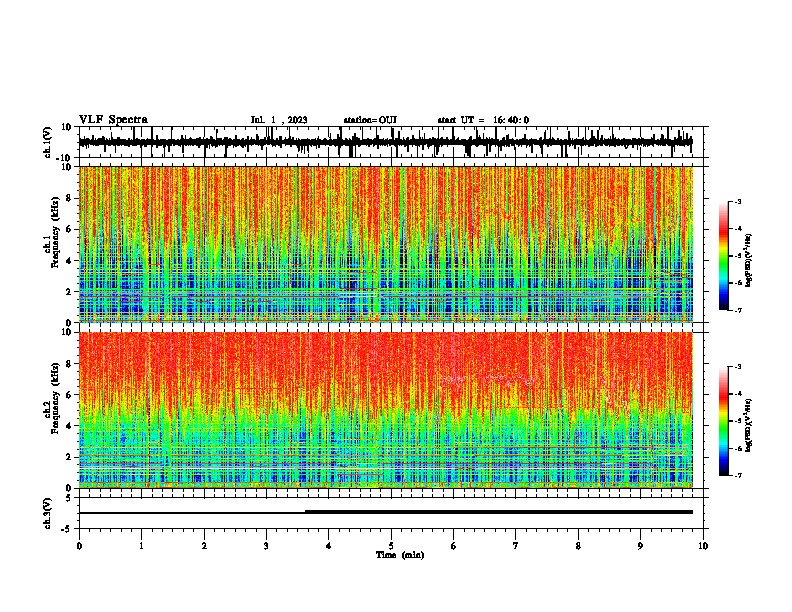Click inside the ch.1 spectrogram panel

(385, 244)
